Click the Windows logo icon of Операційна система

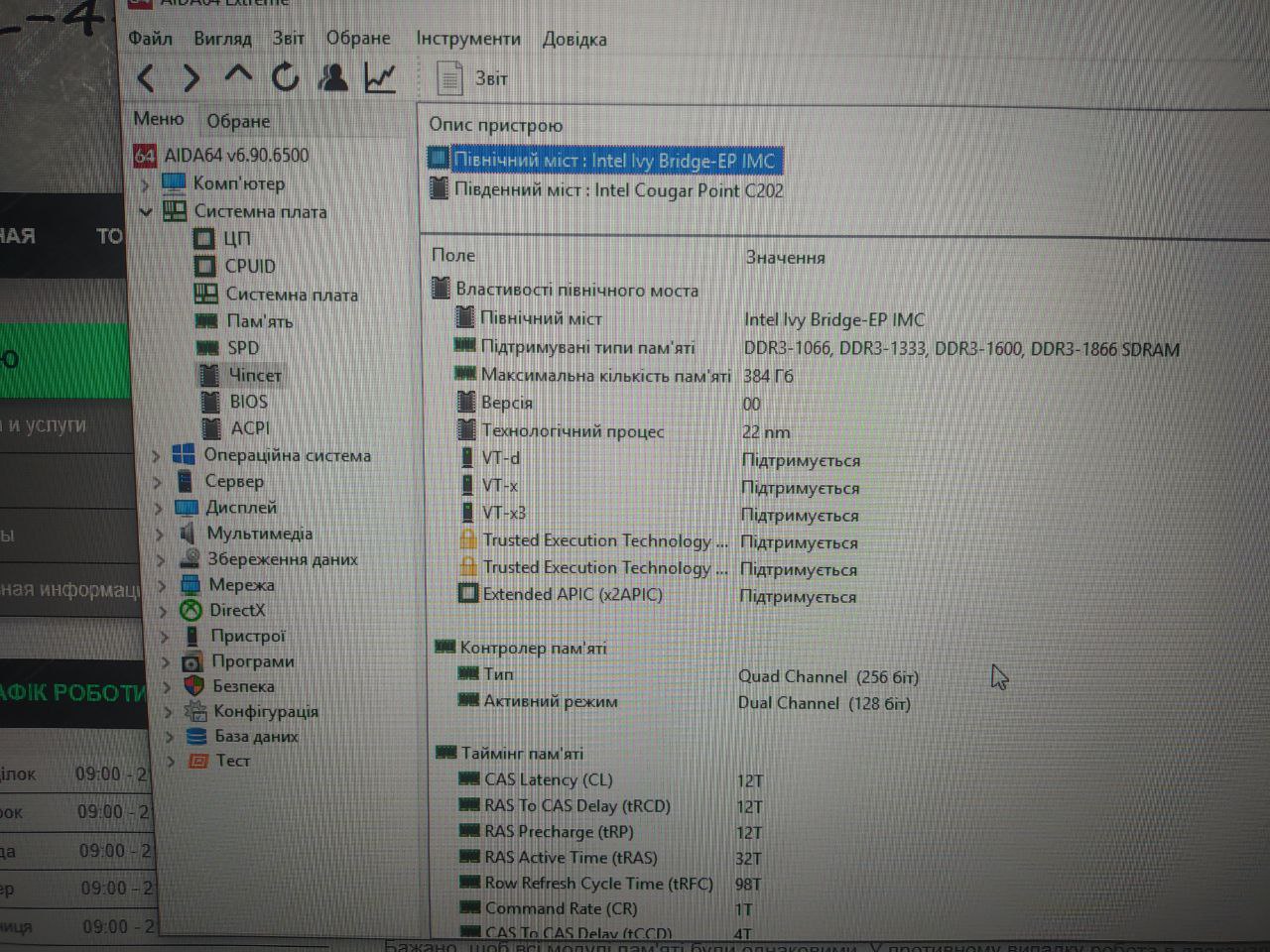(x=184, y=455)
